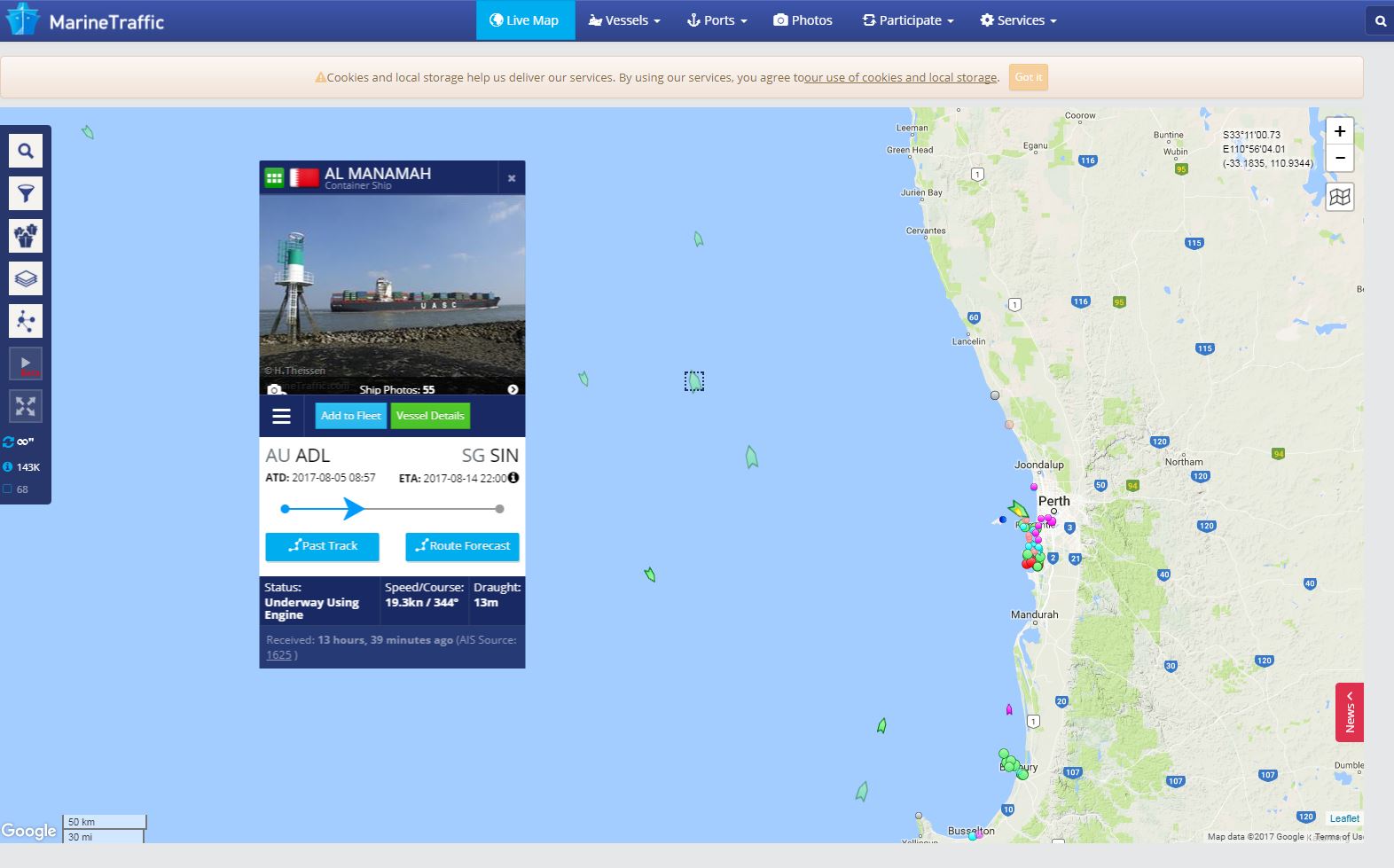The image size is (1394, 868).
Task: Open the density/network nodes tool
Action: point(26,321)
